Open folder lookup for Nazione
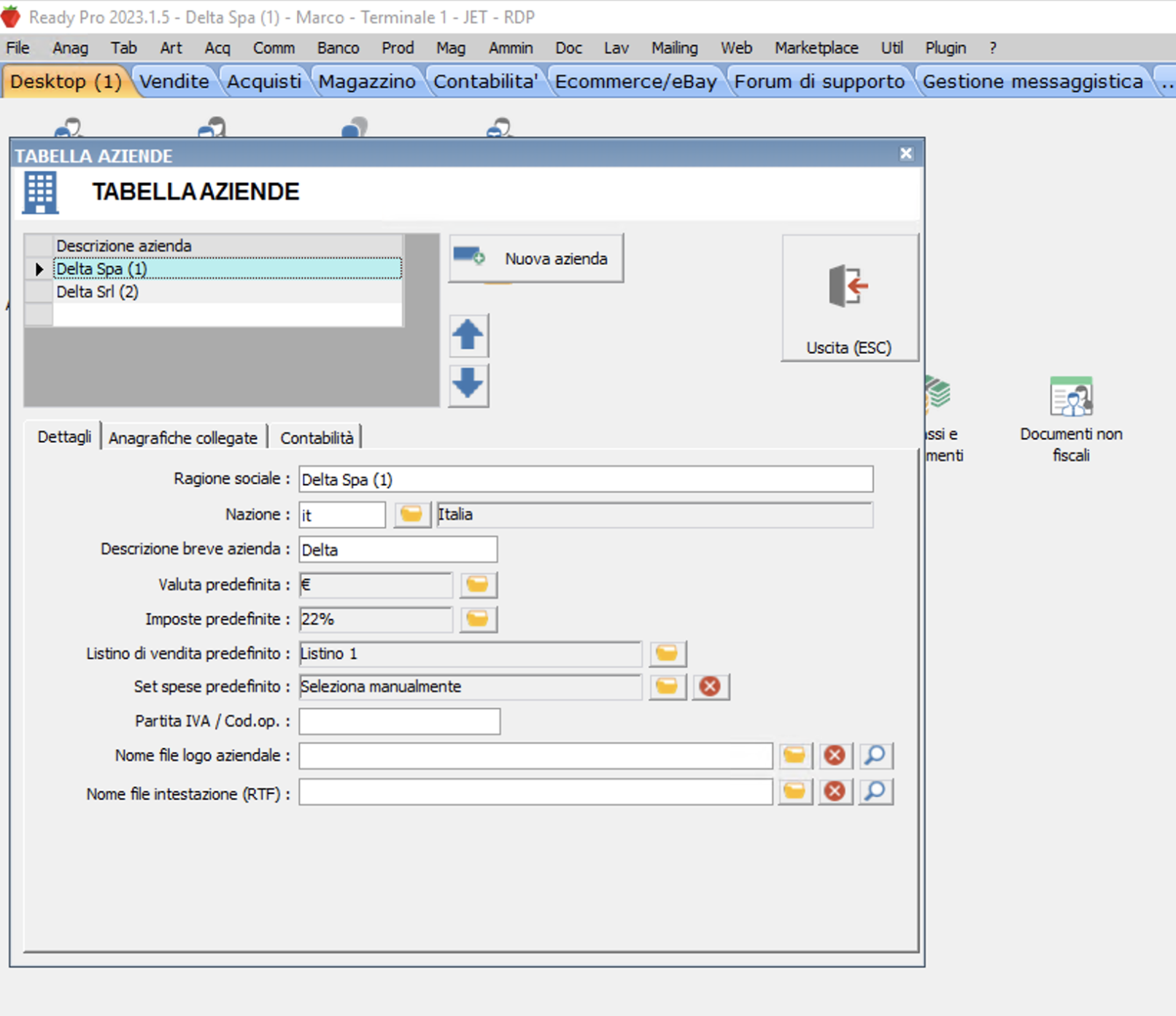This screenshot has width=1176, height=1016. coord(411,515)
